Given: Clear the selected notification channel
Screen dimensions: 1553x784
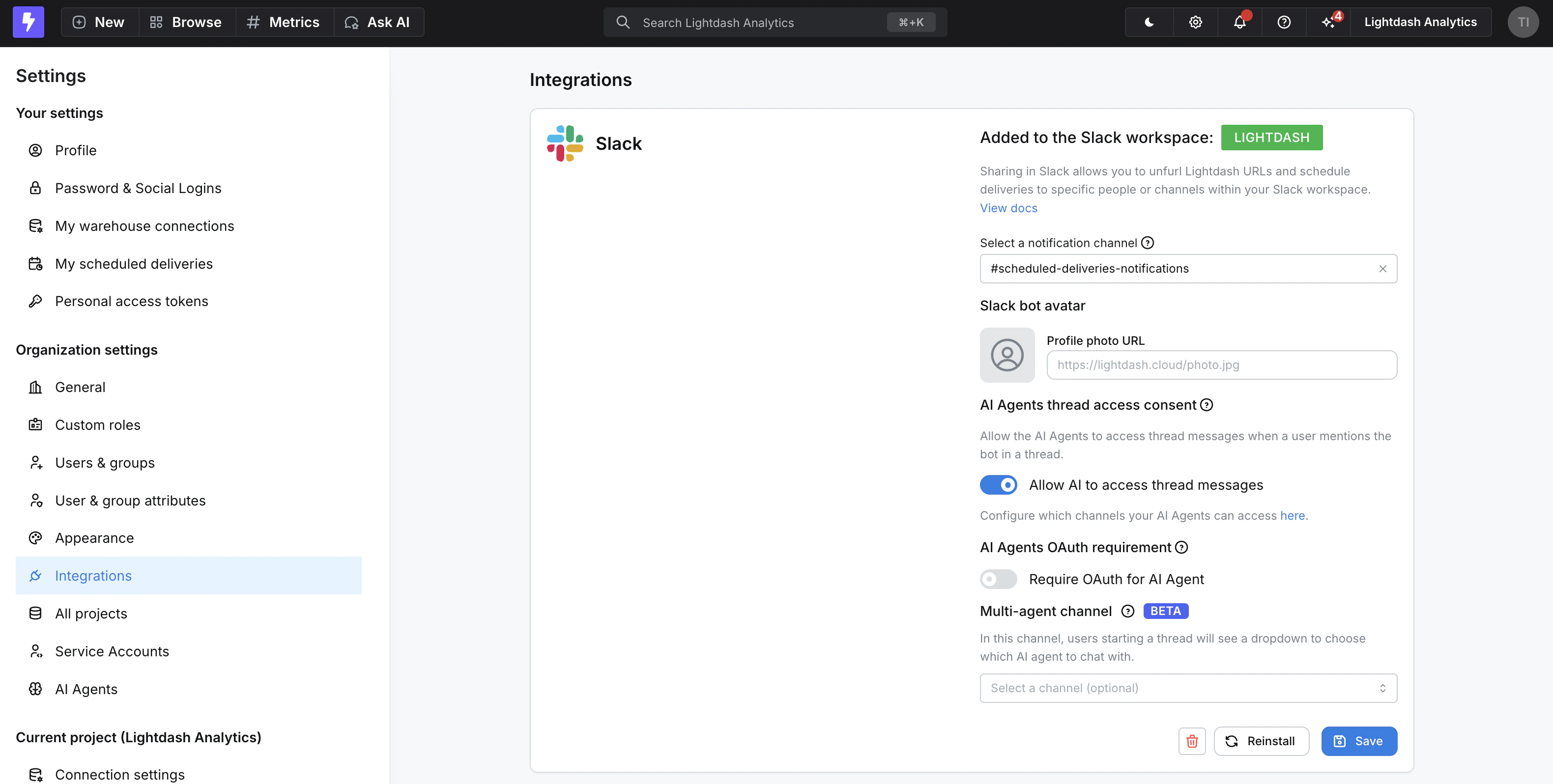Looking at the screenshot, I should tap(1382, 269).
